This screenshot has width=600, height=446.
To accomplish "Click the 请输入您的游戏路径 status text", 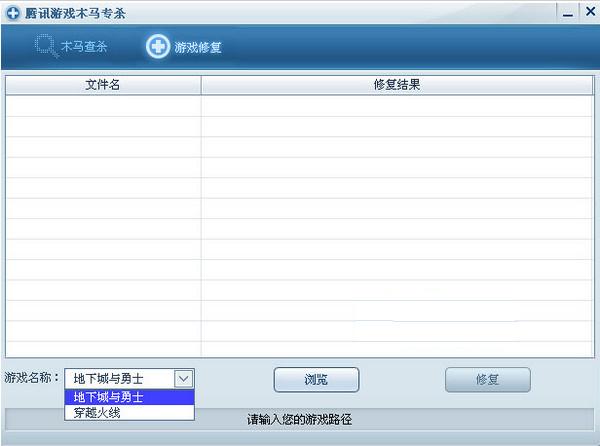I will [299, 420].
